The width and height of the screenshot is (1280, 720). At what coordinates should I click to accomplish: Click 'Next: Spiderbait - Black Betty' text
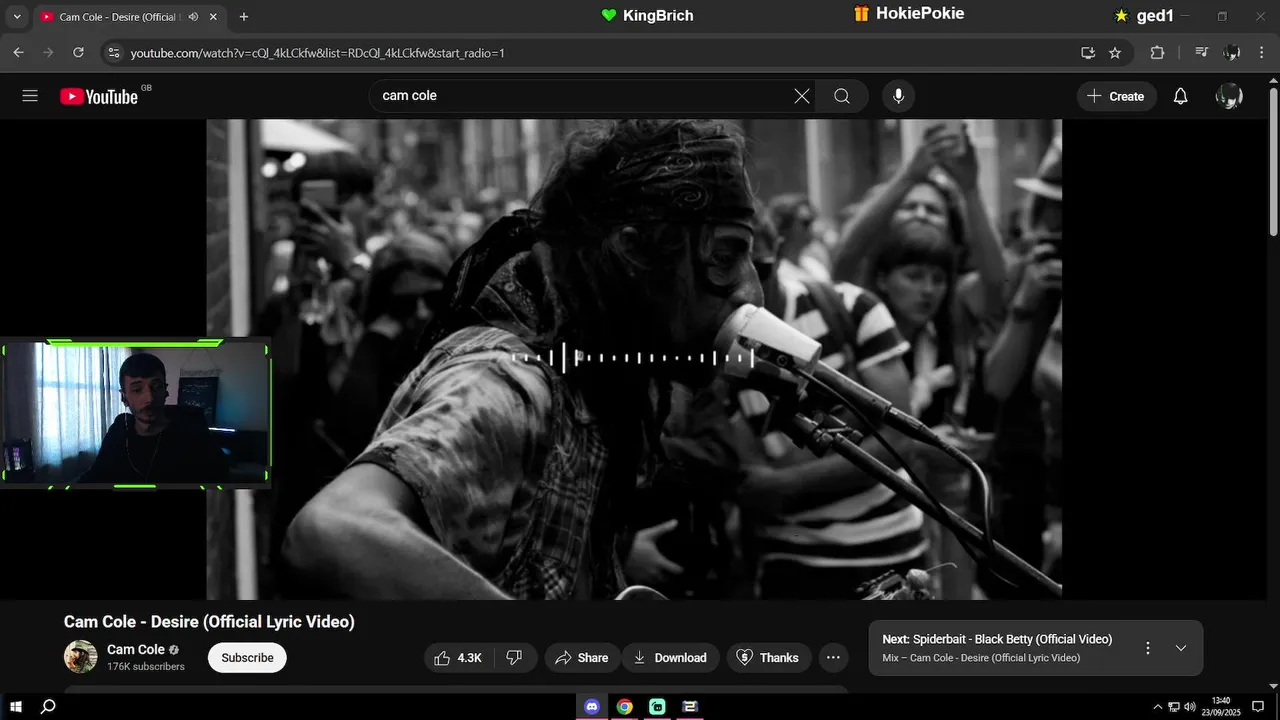pyautogui.click(x=997, y=639)
